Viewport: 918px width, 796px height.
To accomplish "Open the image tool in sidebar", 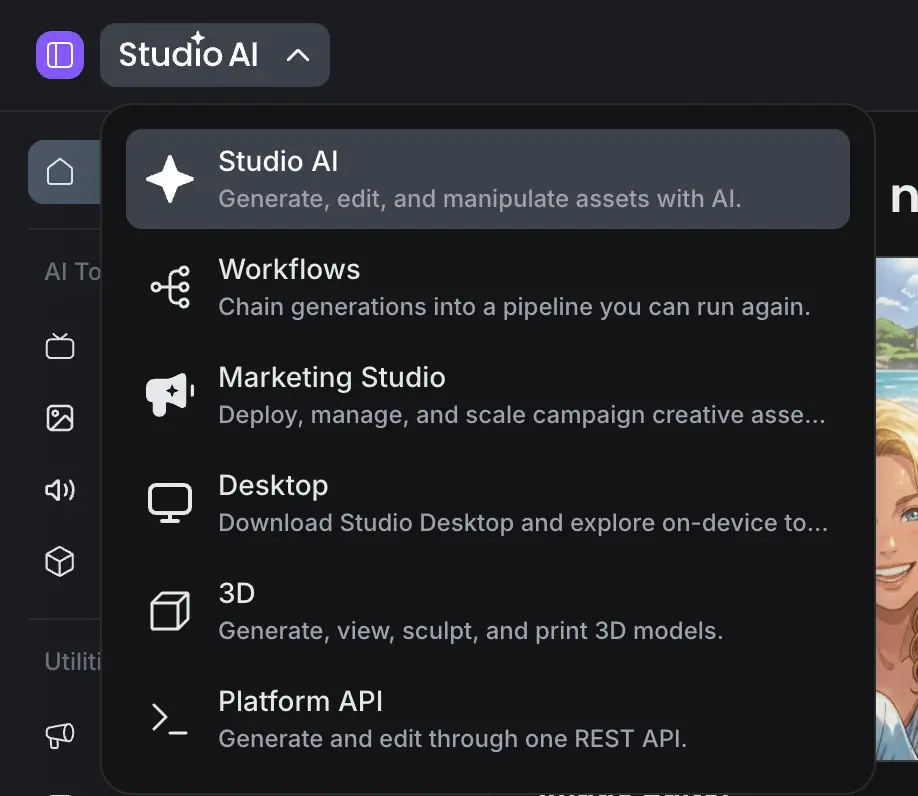I will (x=60, y=418).
